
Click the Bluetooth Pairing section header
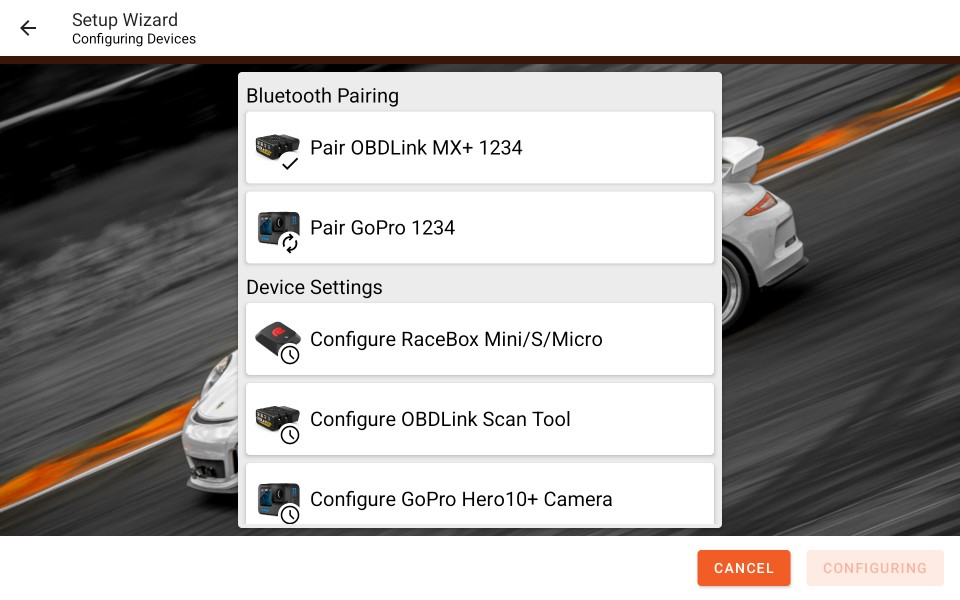(323, 96)
